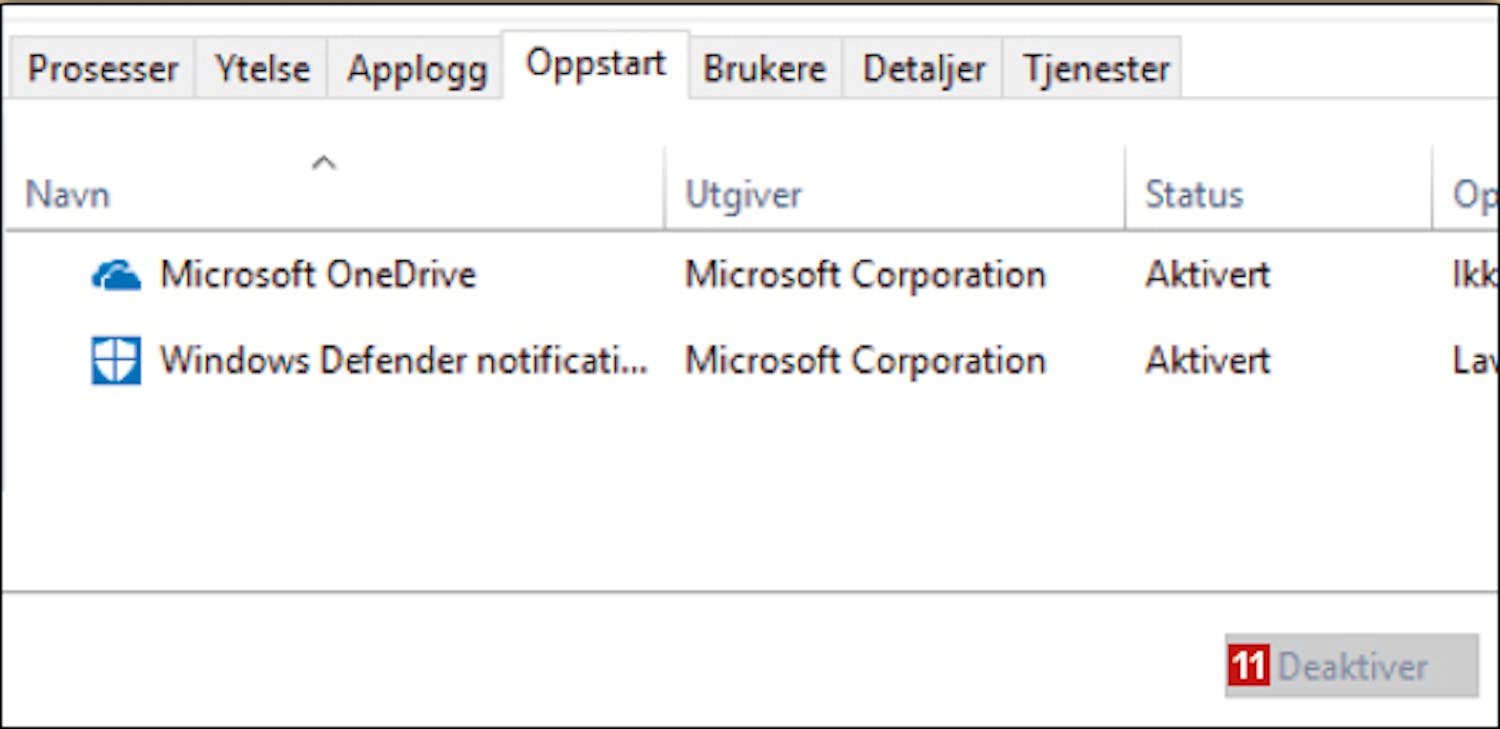This screenshot has width=1500, height=729.
Task: Click Aktivert status for Microsoft OneDrive
Action: pos(1207,275)
